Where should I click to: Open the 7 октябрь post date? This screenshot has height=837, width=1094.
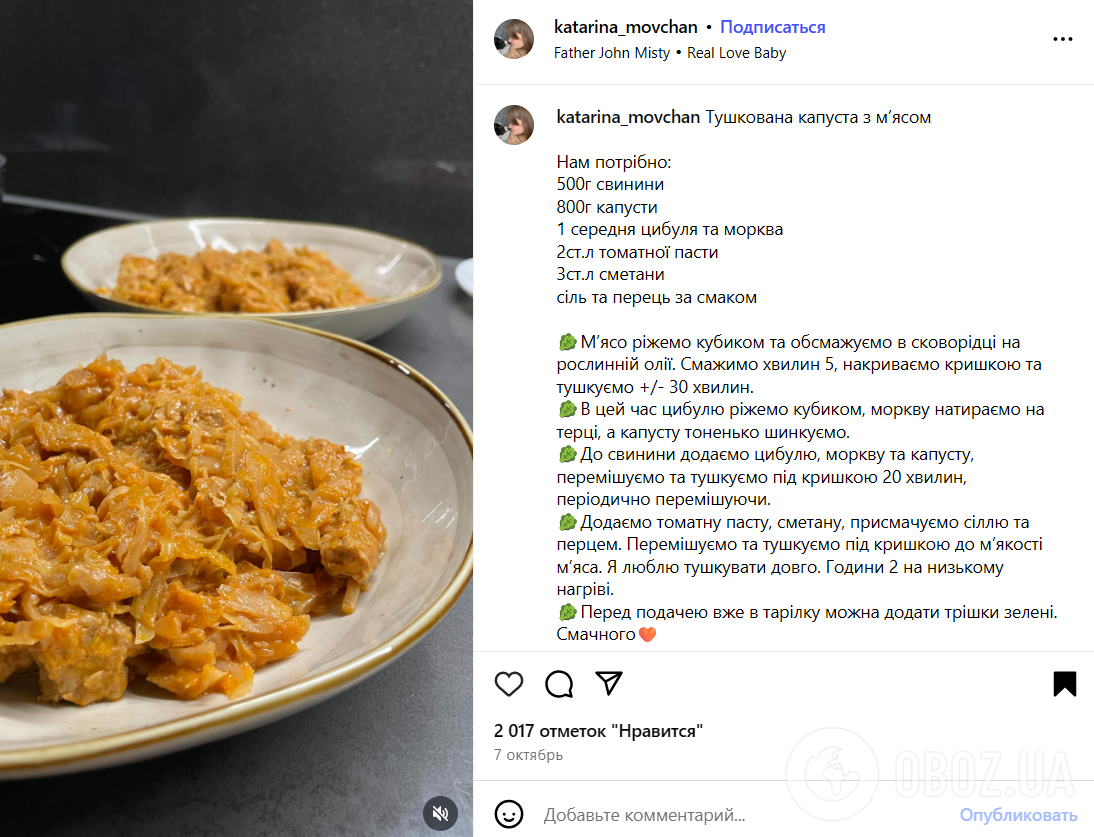[528, 755]
